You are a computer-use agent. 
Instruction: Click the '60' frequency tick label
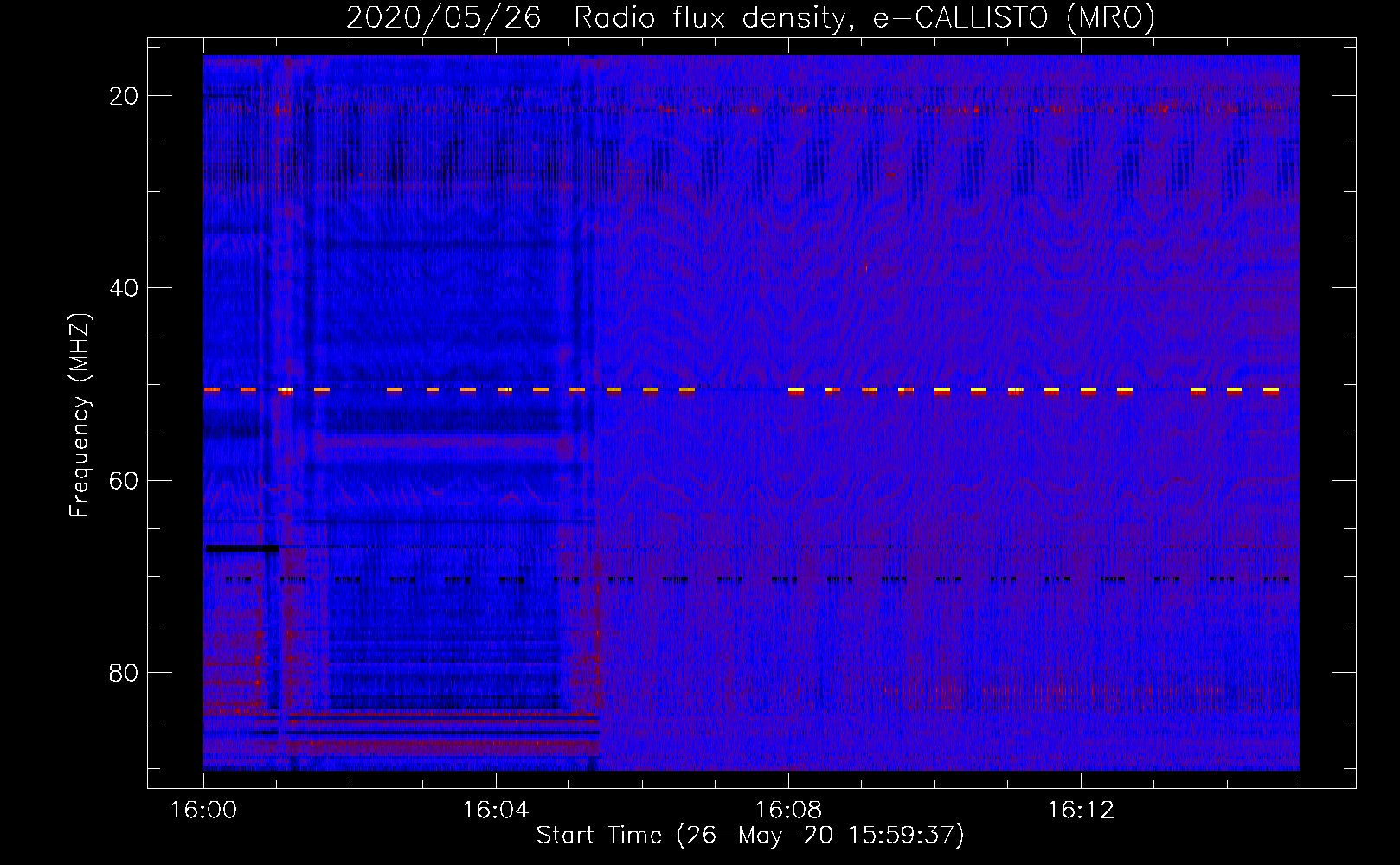(124, 481)
